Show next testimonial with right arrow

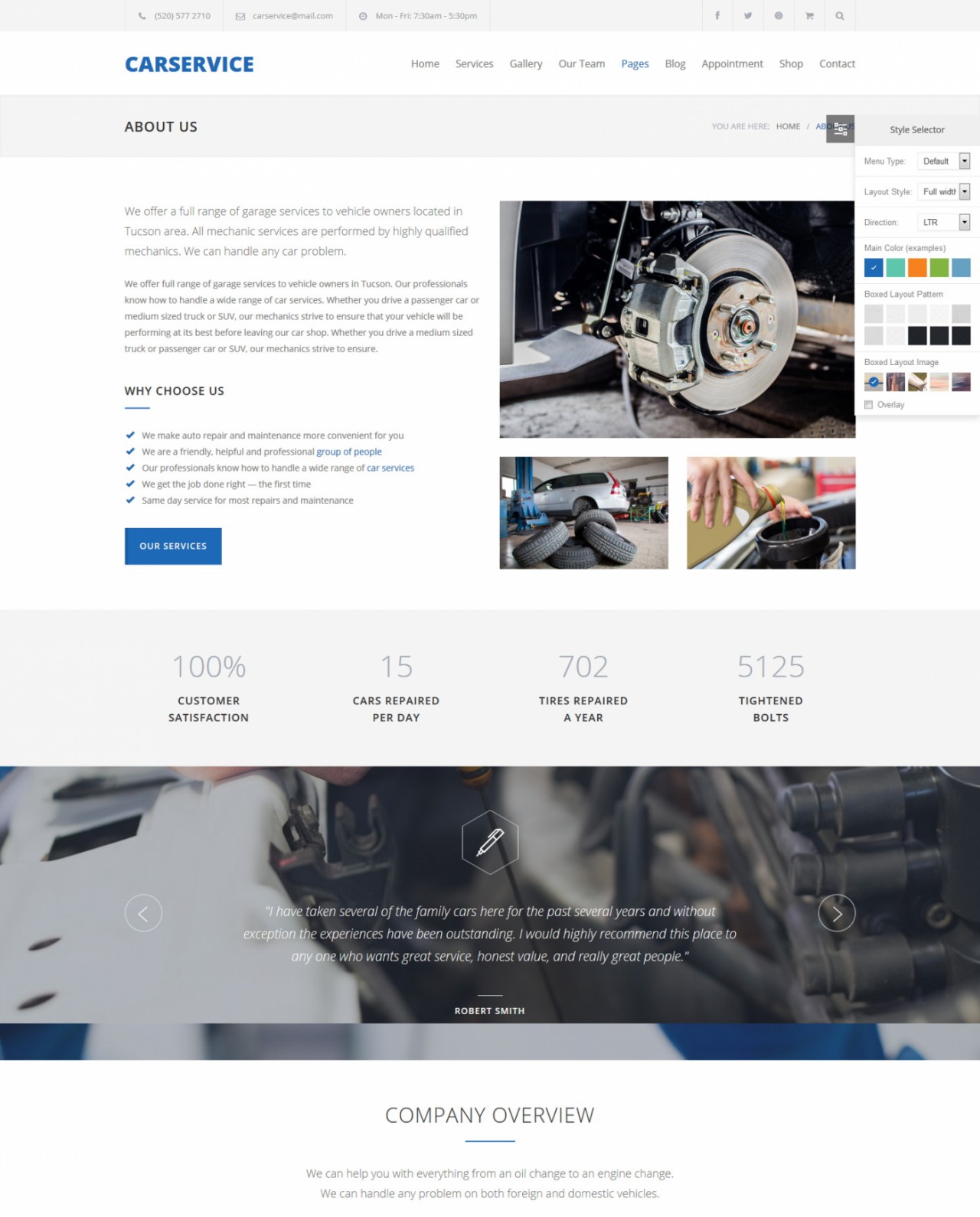point(837,913)
